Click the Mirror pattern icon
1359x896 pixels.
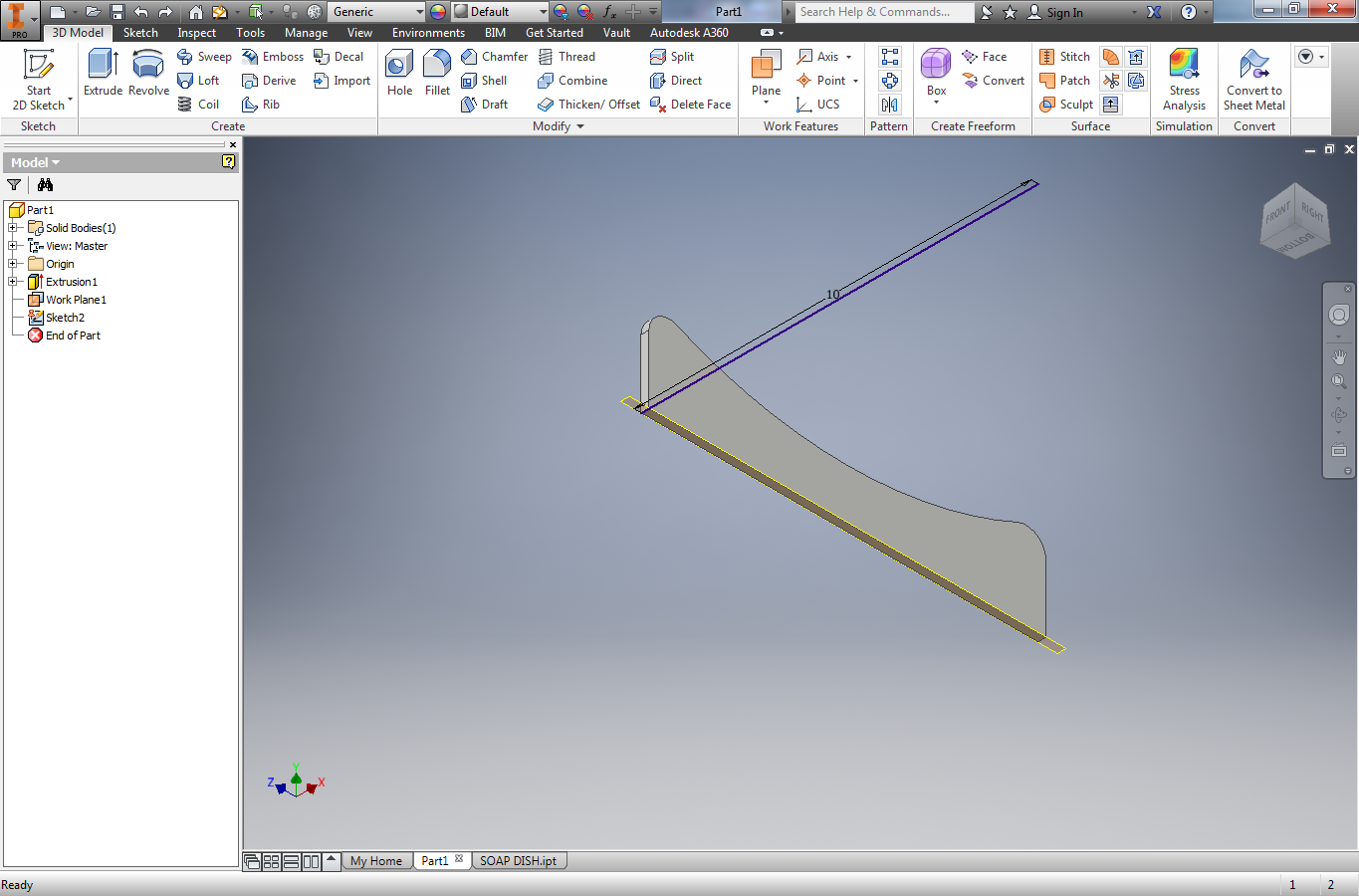click(x=890, y=105)
